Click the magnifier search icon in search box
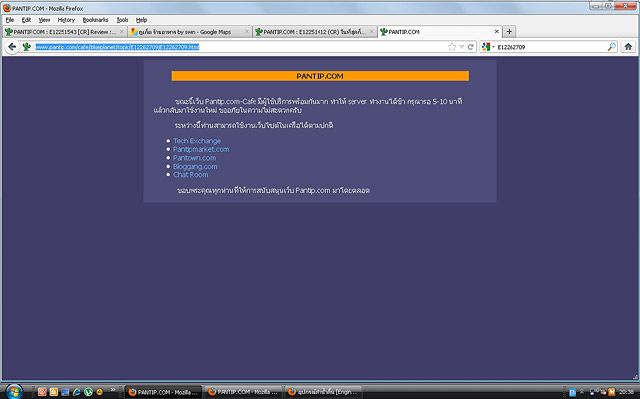Viewport: 640px width, 399px height. (x=611, y=47)
